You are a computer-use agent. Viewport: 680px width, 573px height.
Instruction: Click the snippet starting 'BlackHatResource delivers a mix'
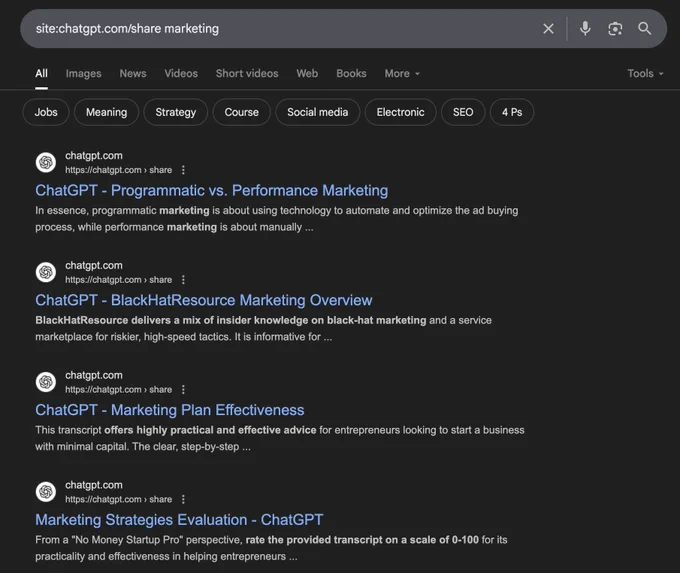point(264,328)
